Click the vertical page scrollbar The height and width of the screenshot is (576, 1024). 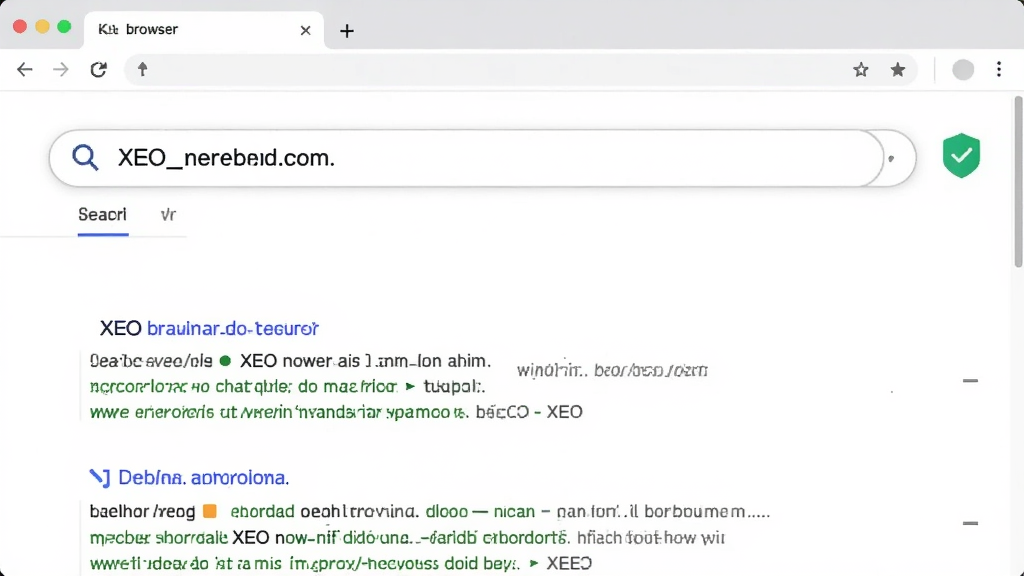[1018, 182]
